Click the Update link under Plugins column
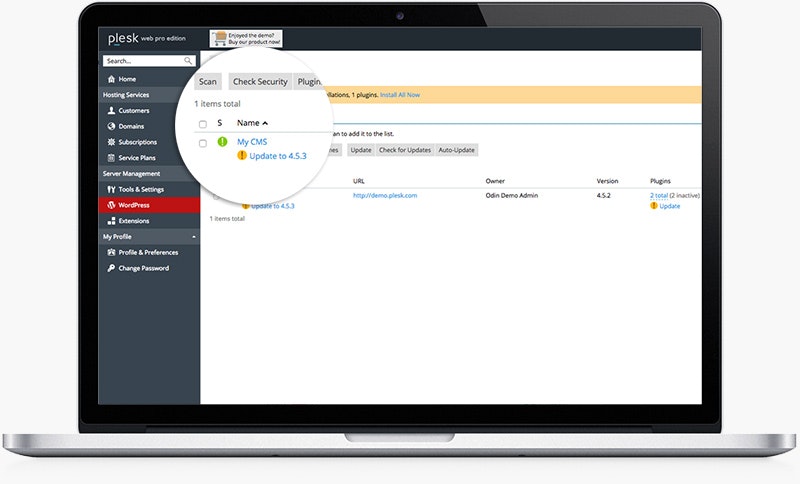Screen dimensions: 800x484 (x=670, y=206)
